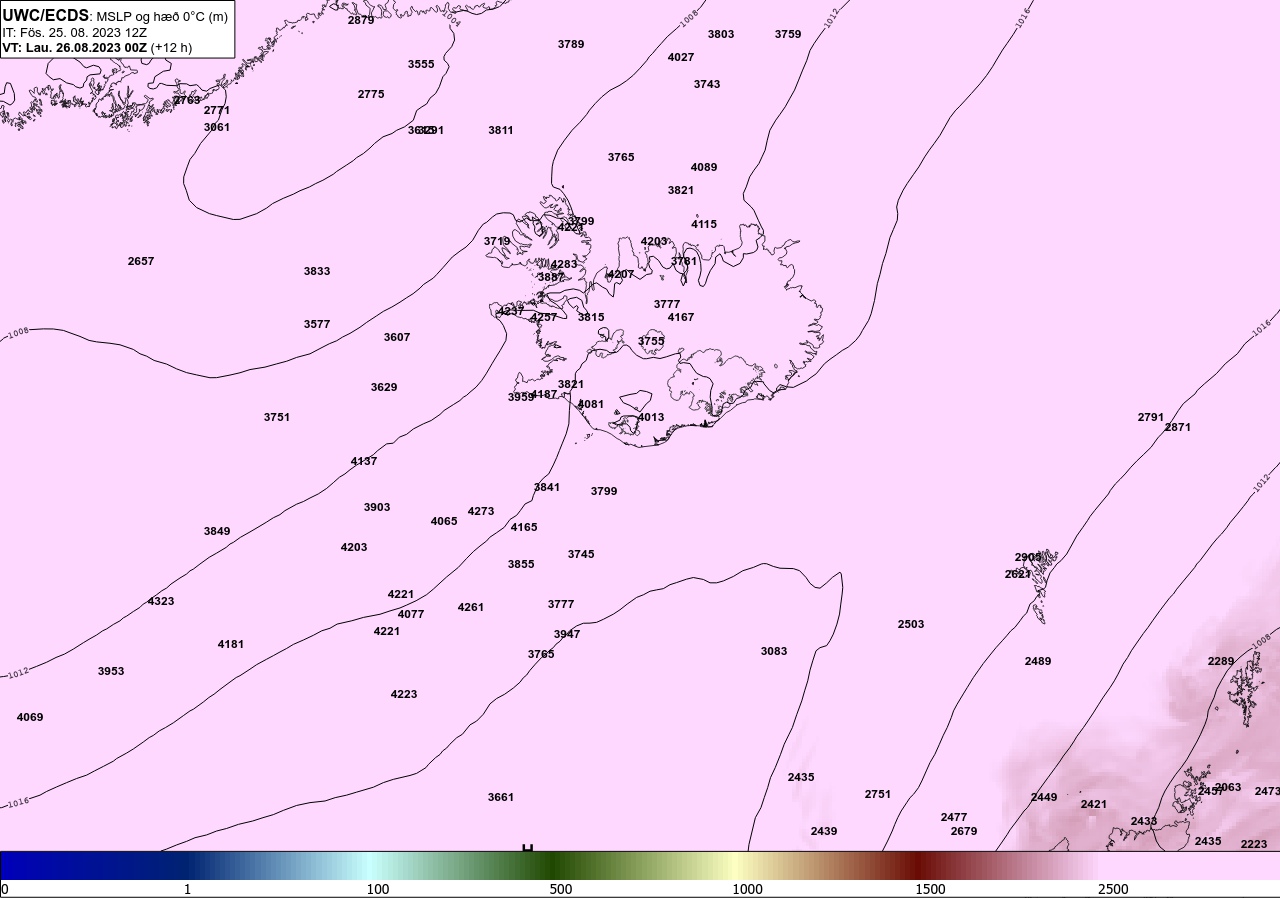Select the 4013 label near south coast

[x=651, y=417]
